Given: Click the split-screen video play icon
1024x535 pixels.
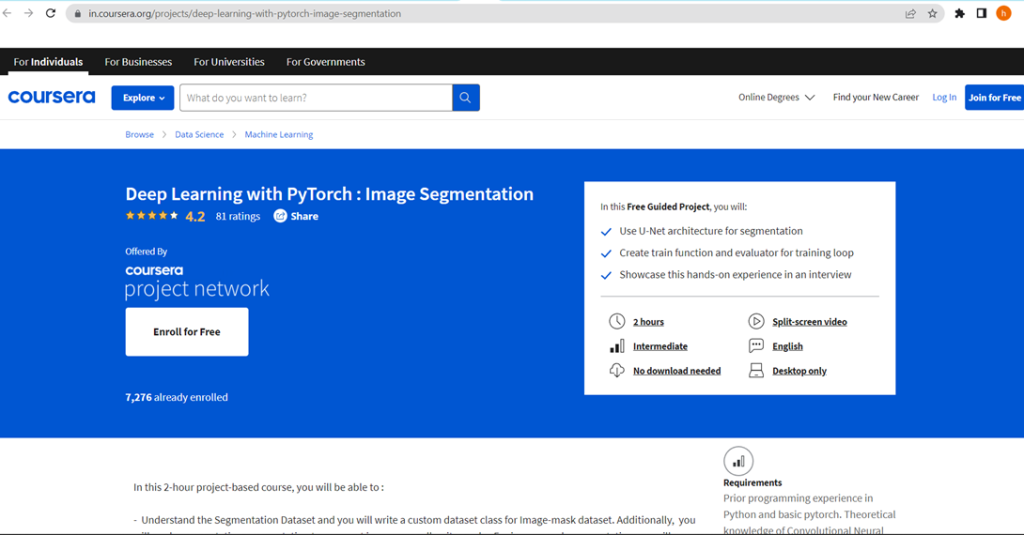Looking at the screenshot, I should [756, 321].
